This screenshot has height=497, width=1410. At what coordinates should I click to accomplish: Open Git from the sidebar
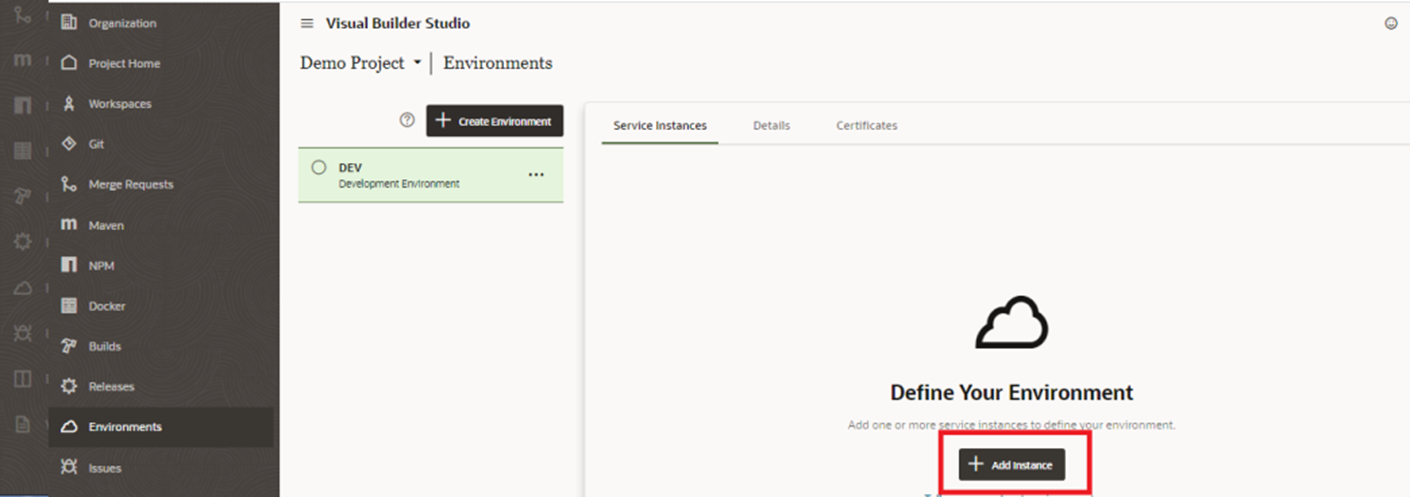coord(95,144)
